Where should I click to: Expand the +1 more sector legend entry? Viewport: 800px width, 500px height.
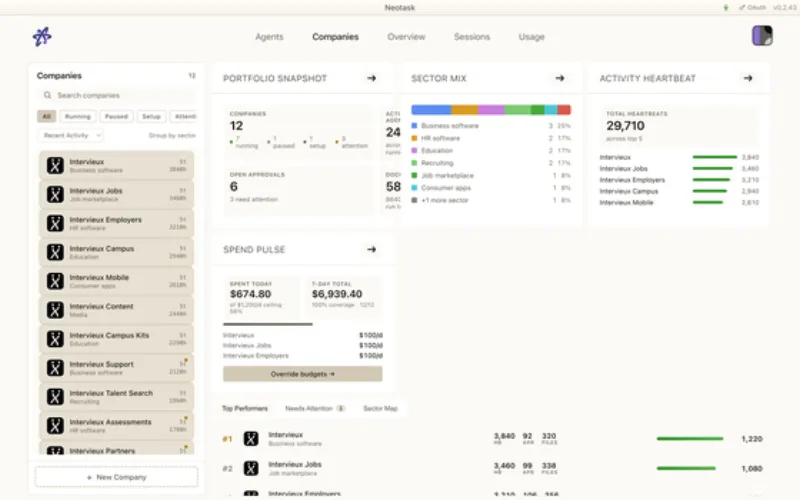tap(445, 201)
